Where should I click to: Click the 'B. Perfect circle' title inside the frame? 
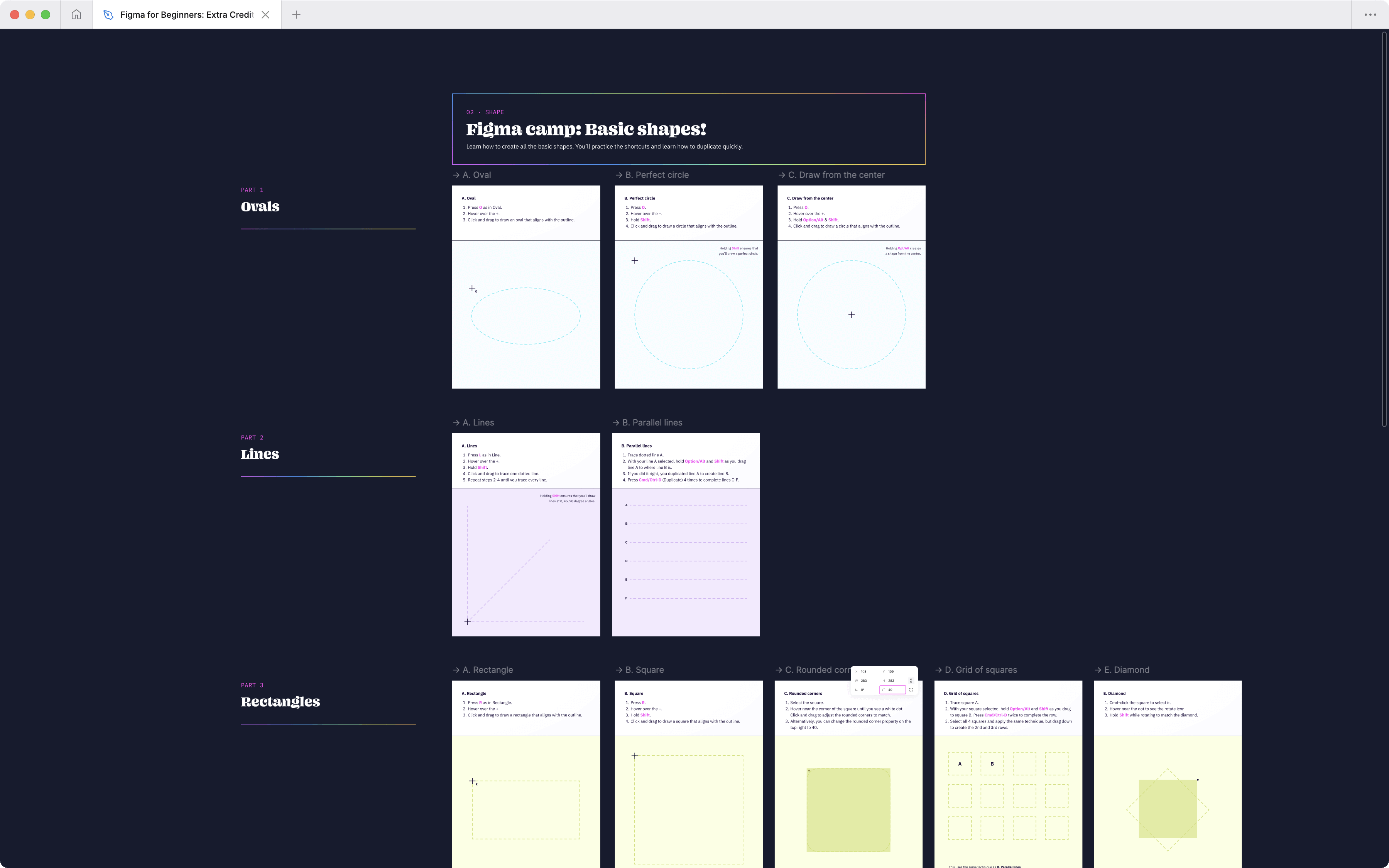639,198
